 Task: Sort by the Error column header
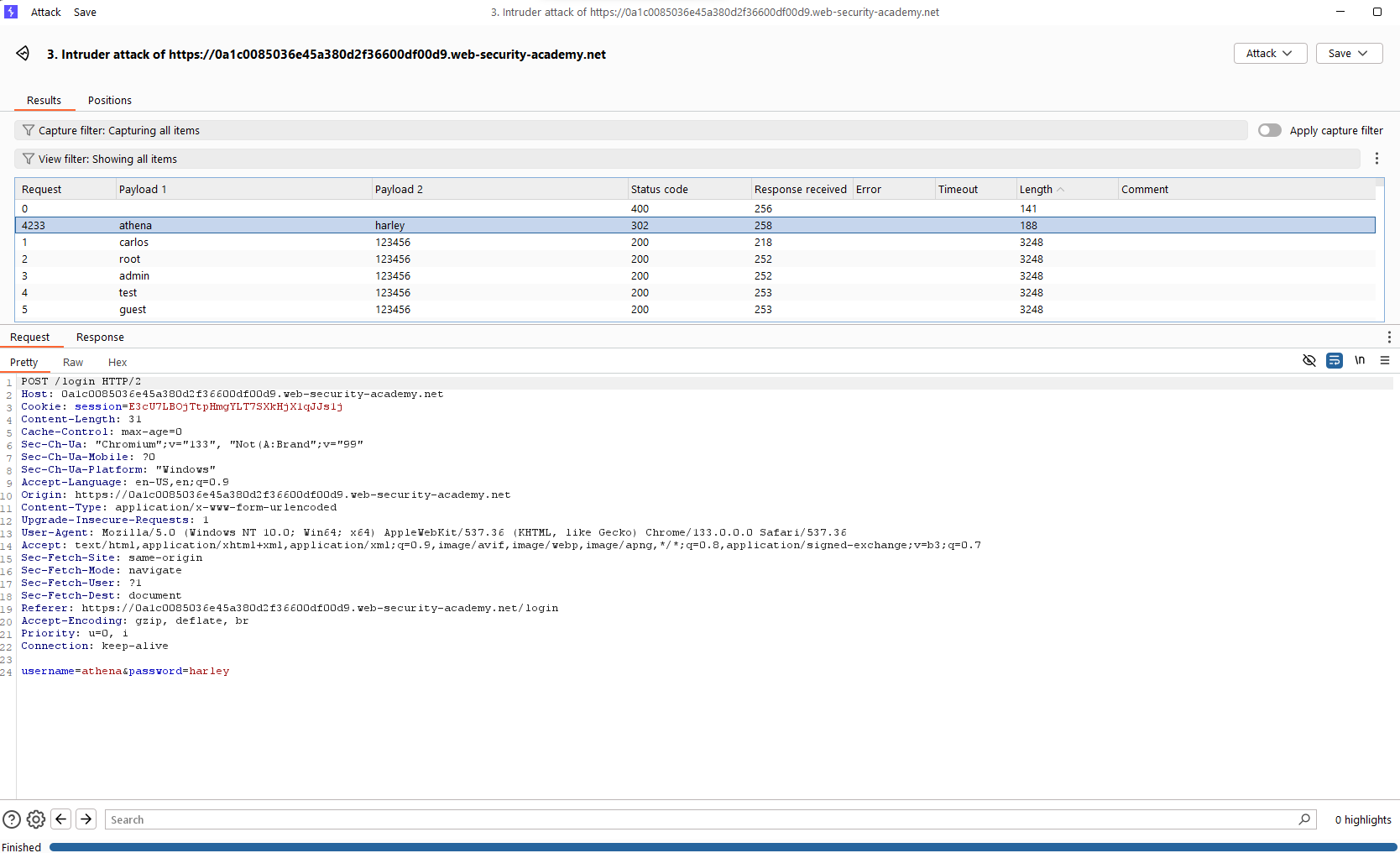pyautogui.click(x=893, y=189)
